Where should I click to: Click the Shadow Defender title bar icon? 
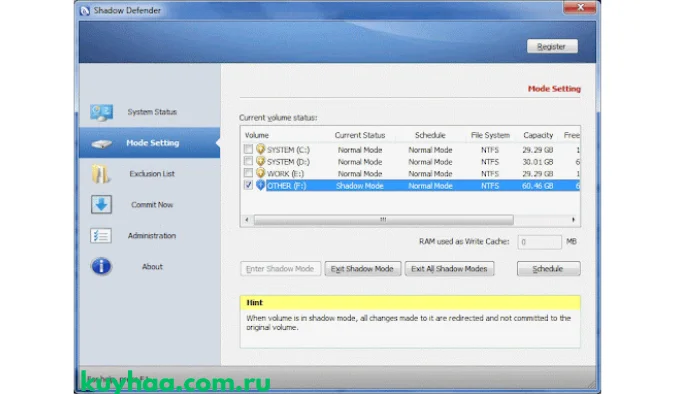point(85,10)
